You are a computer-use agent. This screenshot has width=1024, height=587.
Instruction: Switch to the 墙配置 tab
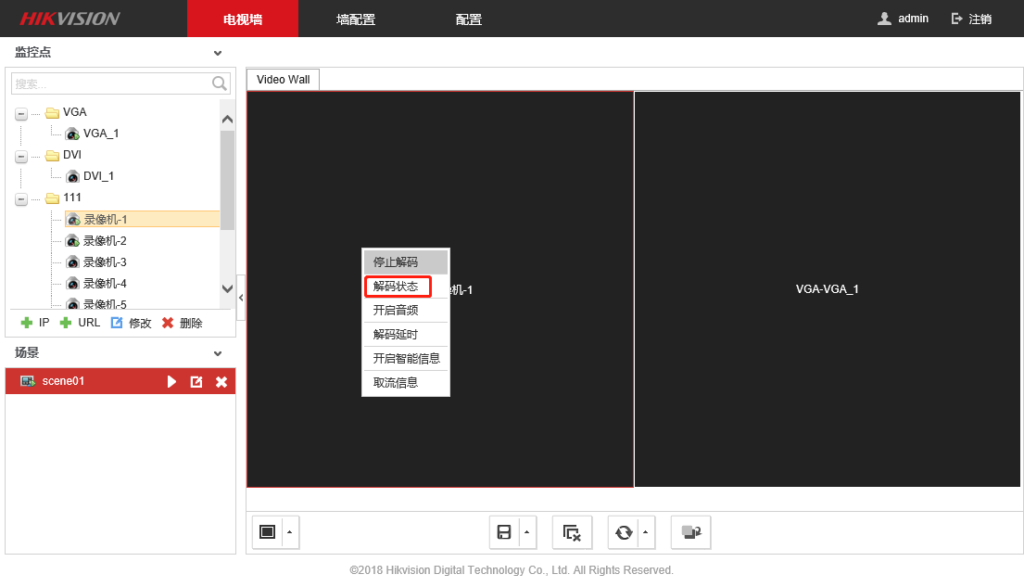click(356, 19)
